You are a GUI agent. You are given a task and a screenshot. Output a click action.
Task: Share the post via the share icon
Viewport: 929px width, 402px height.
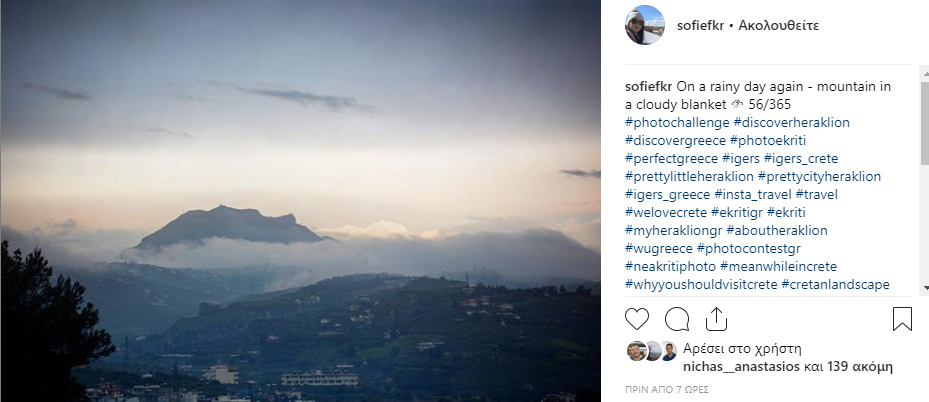pos(716,319)
